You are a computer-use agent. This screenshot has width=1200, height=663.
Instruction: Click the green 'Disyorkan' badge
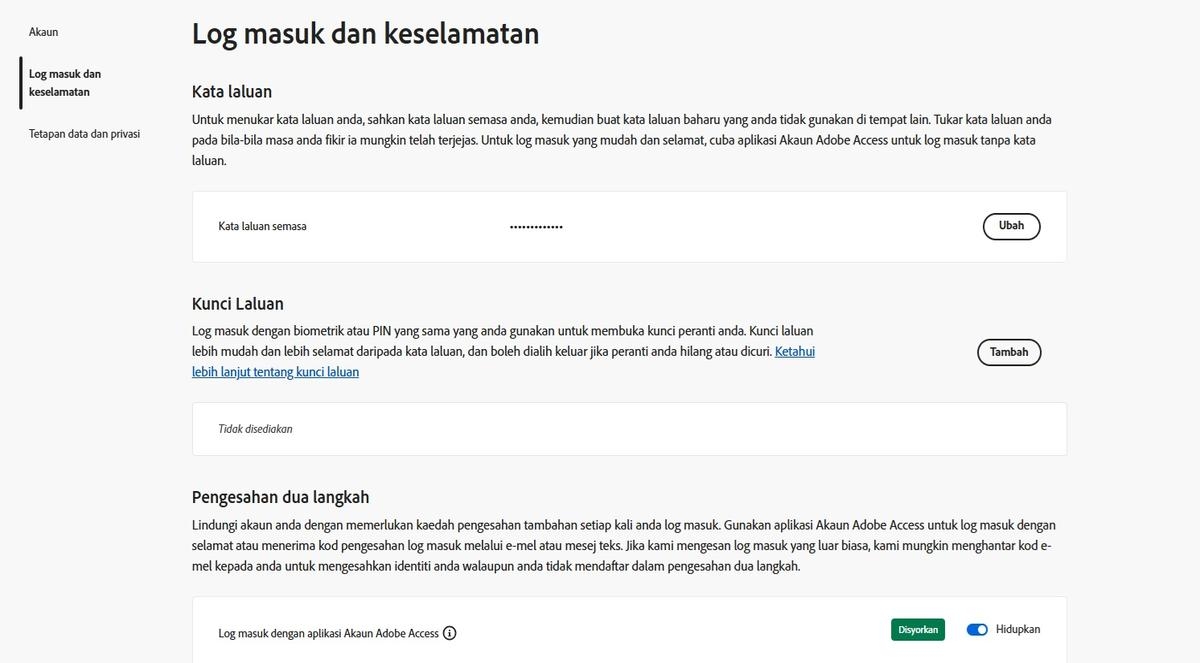[918, 629]
